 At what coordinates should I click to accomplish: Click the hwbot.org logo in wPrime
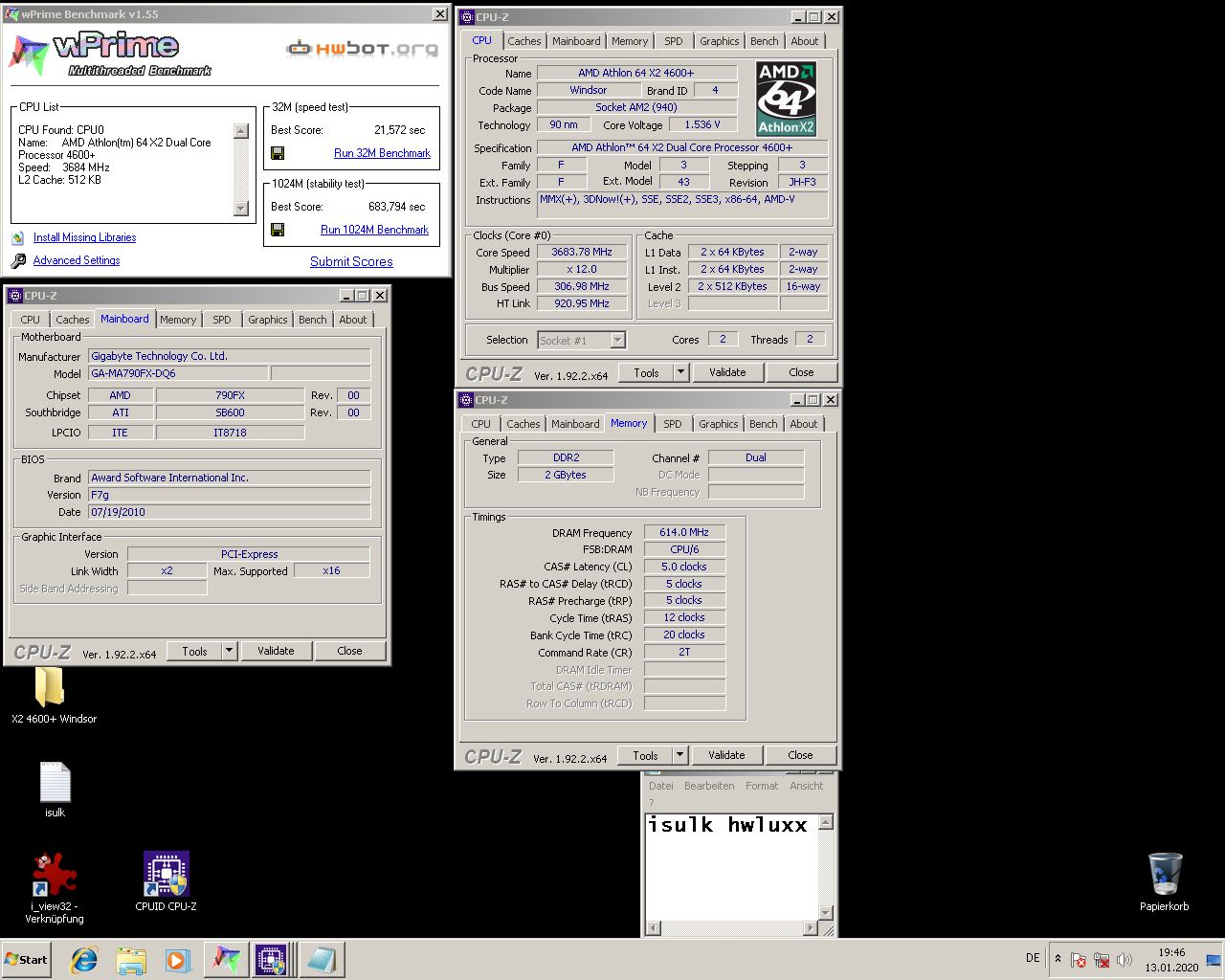click(x=362, y=48)
